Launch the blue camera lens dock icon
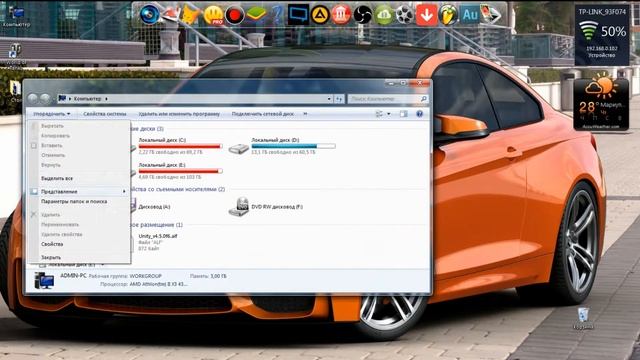 (x=149, y=15)
